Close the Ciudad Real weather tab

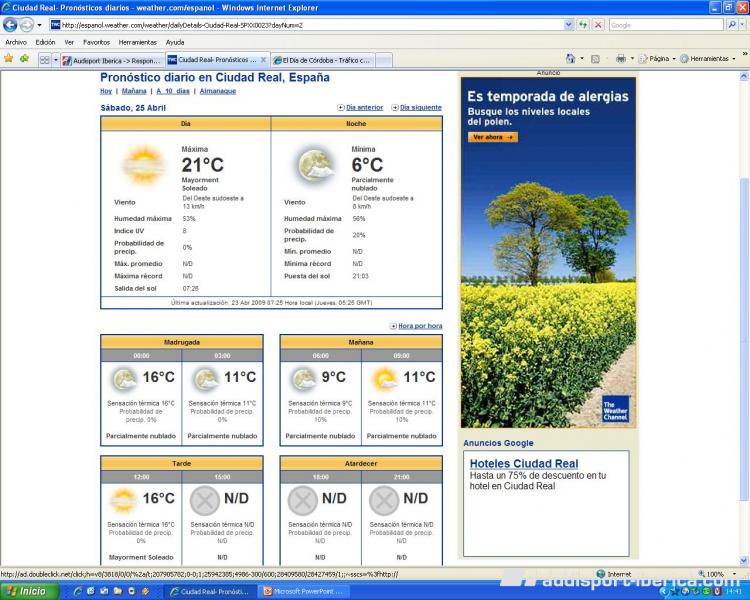(263, 60)
